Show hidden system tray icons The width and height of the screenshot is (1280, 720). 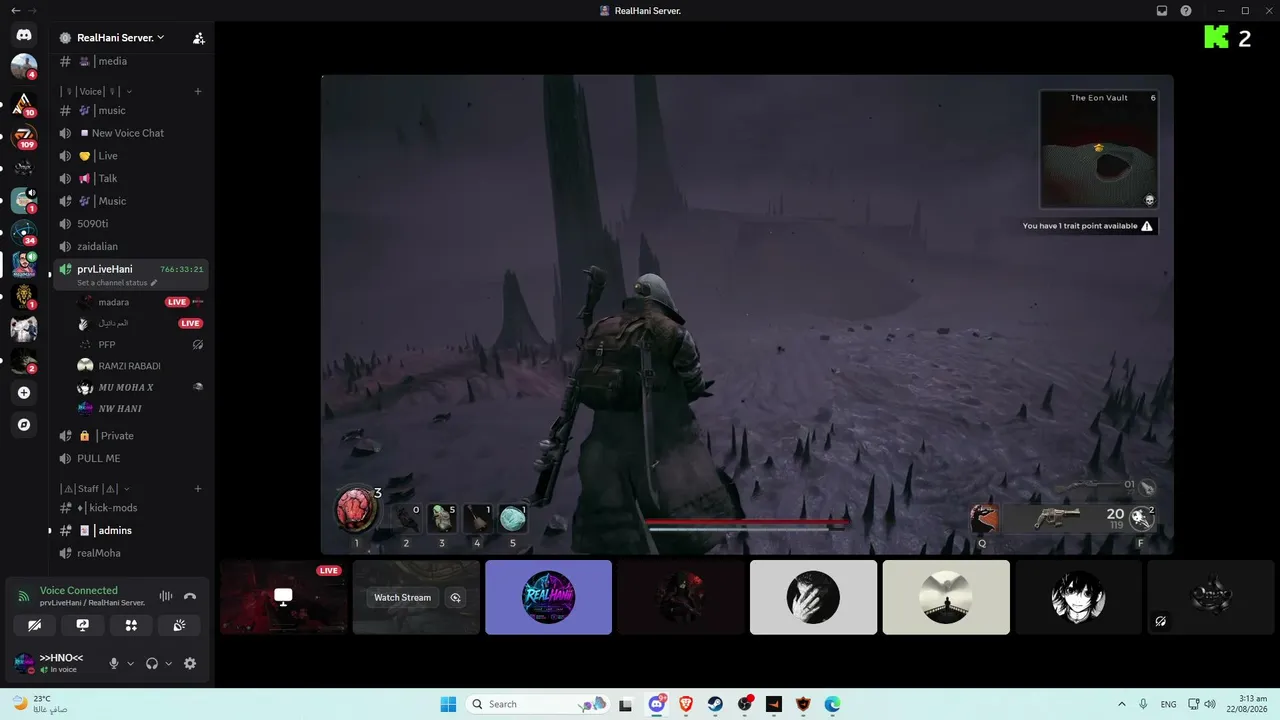pyautogui.click(x=1121, y=704)
